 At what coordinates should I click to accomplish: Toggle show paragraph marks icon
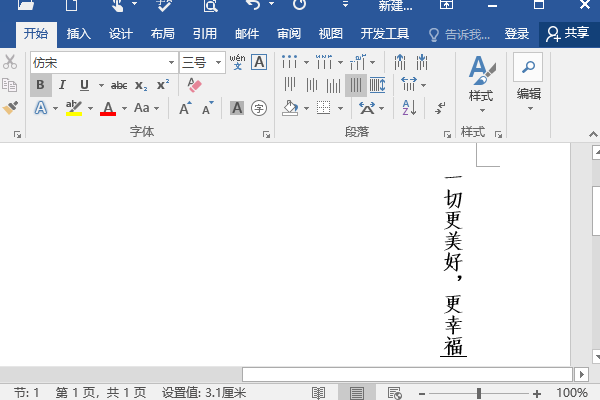(x=440, y=108)
